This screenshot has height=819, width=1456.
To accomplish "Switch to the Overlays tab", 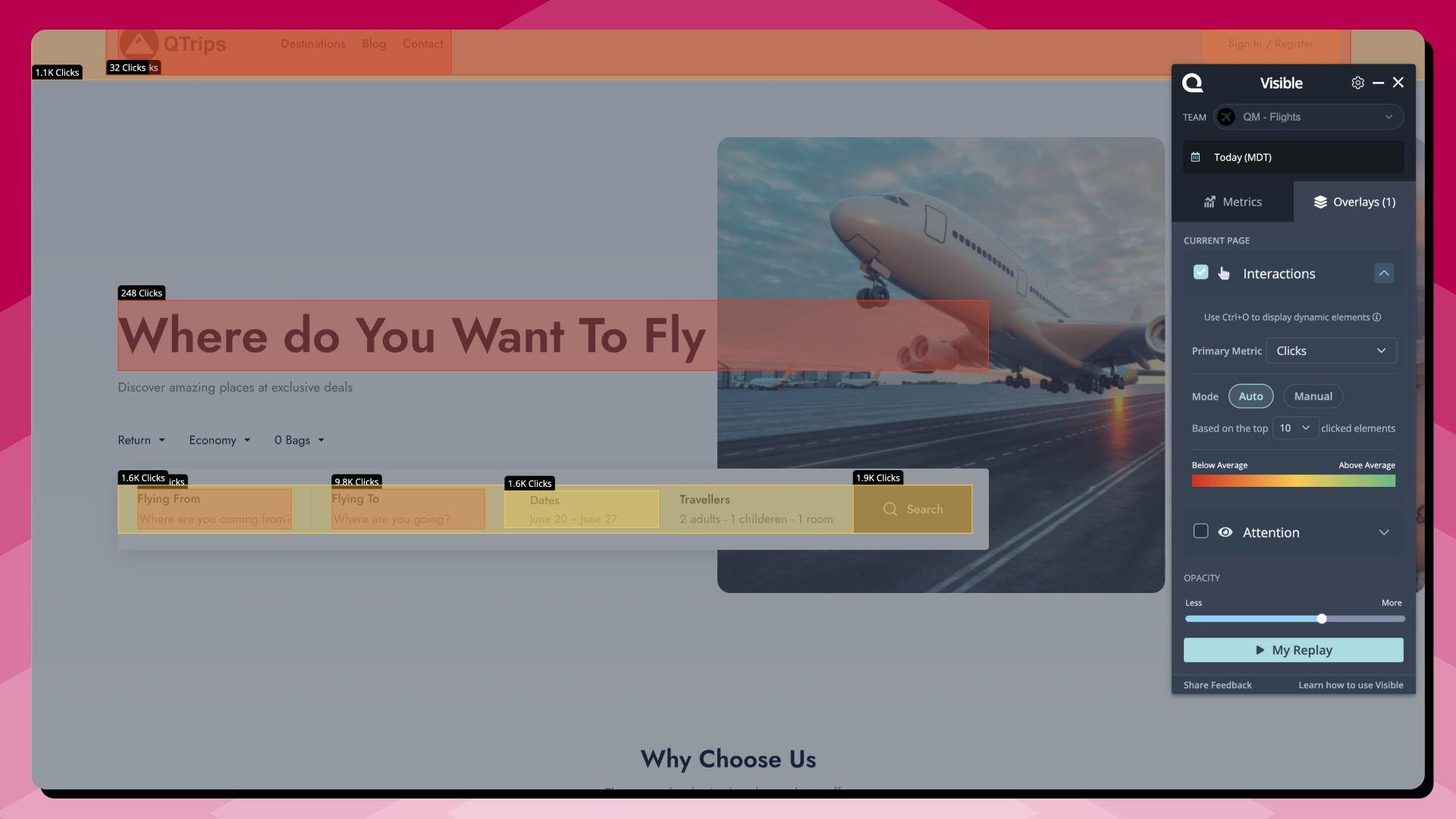I will pyautogui.click(x=1353, y=201).
